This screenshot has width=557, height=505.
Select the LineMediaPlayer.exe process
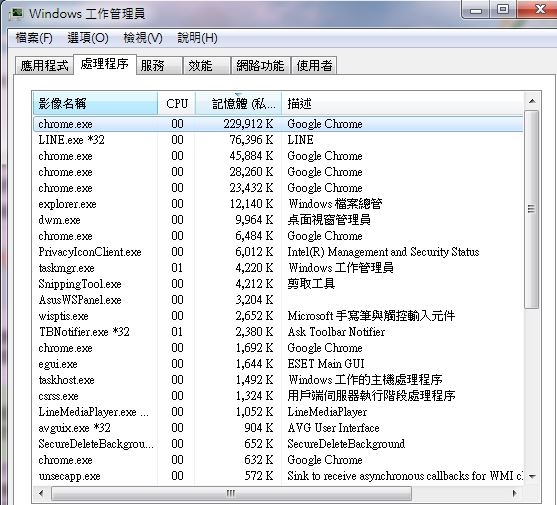278,412
